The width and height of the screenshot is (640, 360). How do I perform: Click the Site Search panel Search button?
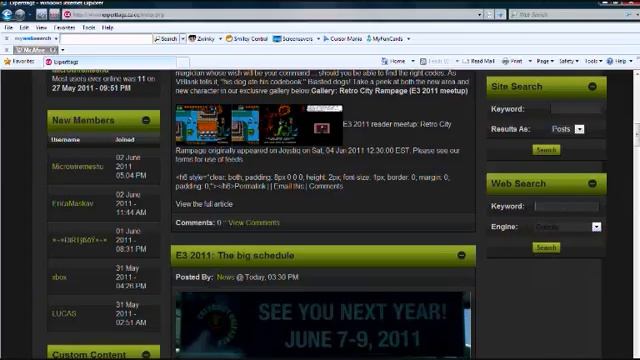(x=546, y=150)
